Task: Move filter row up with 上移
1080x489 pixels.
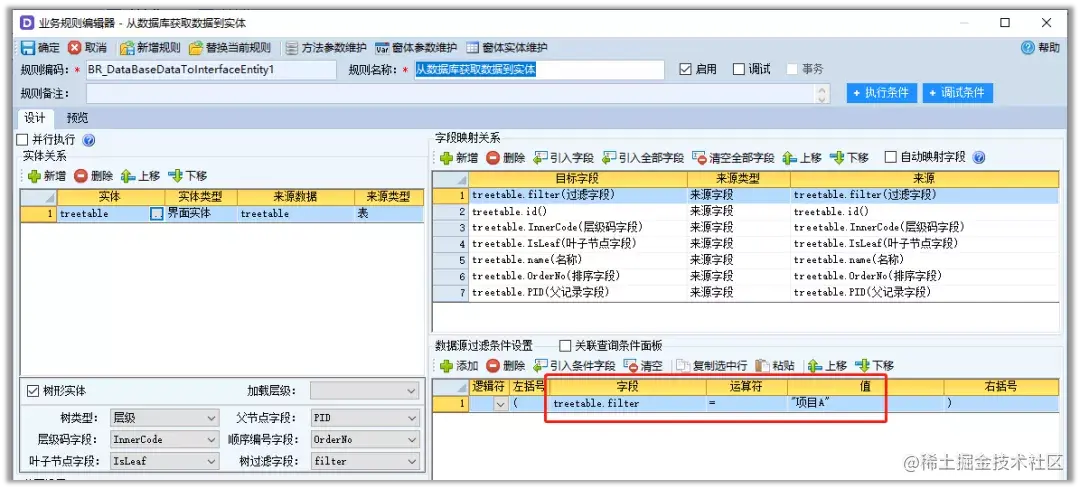Action: 827,366
